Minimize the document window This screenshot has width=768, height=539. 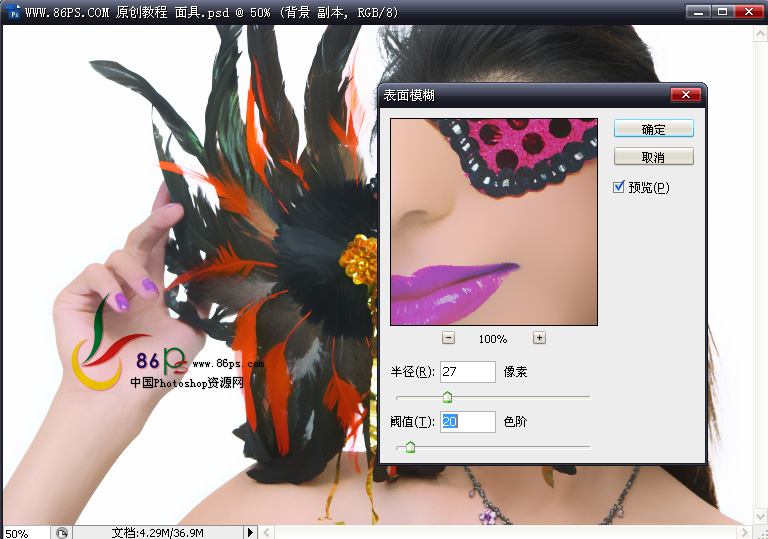pyautogui.click(x=699, y=11)
